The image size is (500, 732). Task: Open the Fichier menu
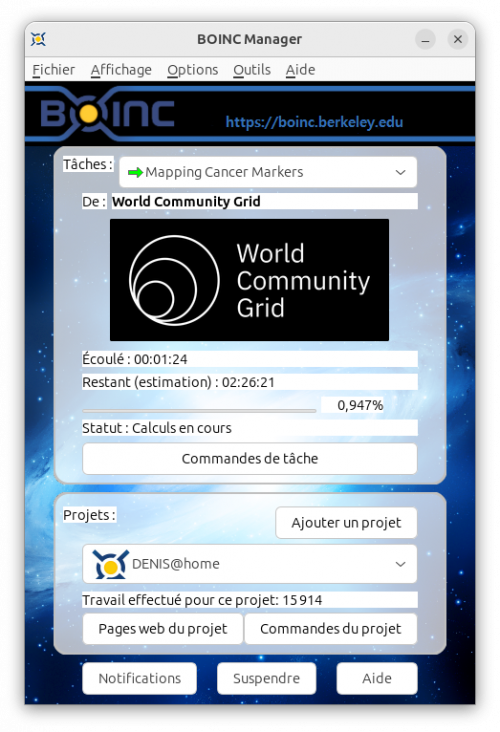click(x=53, y=70)
